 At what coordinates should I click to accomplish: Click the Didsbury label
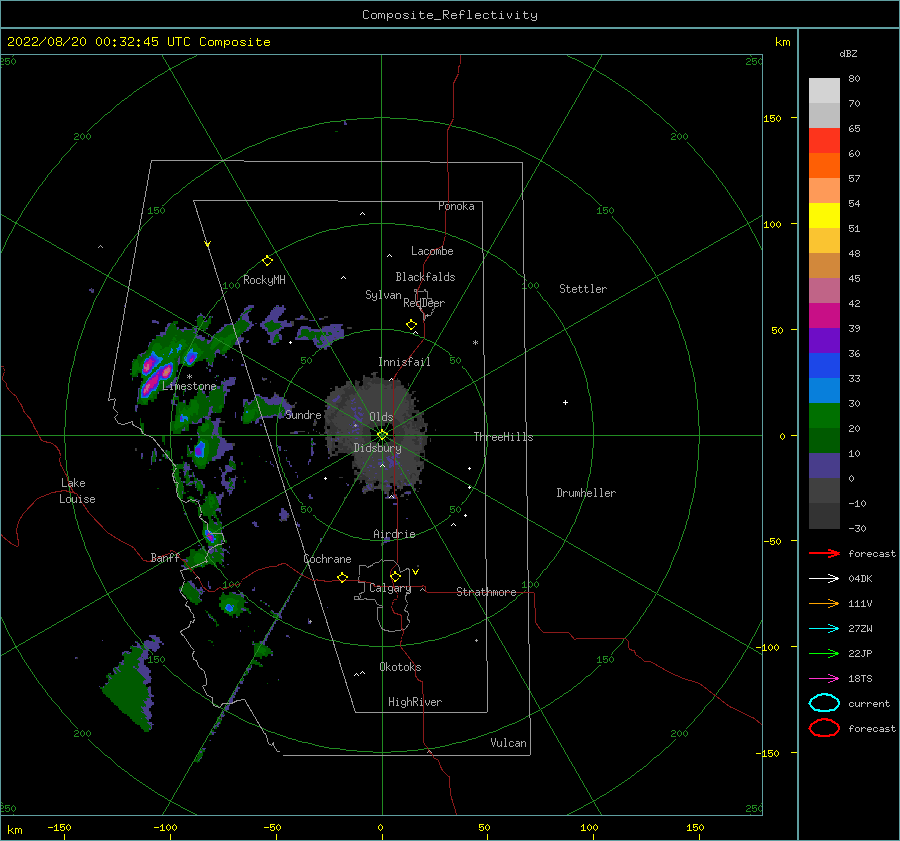377,448
